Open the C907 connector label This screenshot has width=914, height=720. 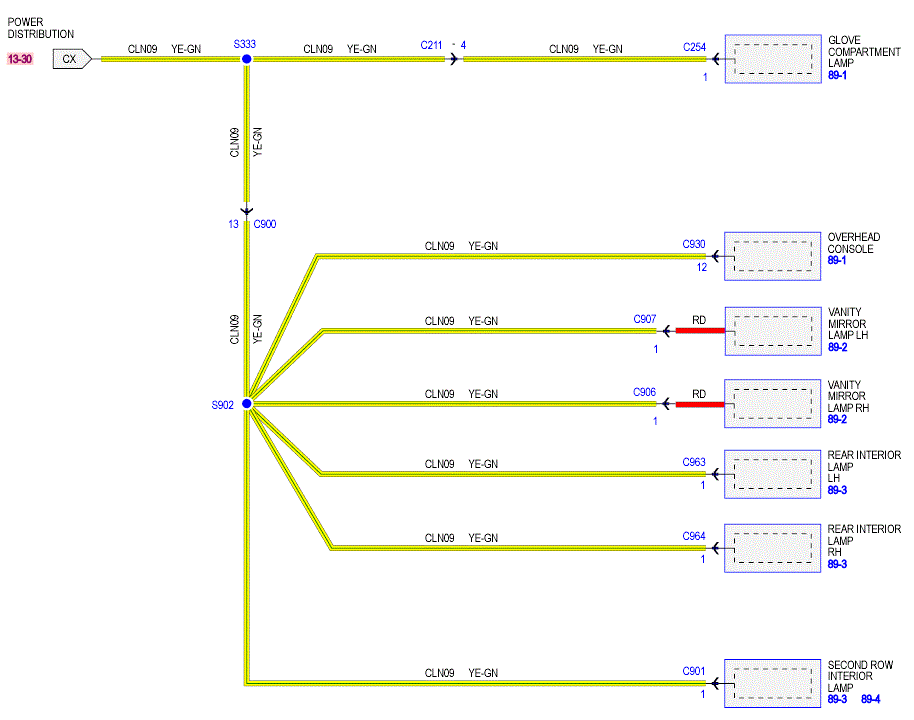tap(645, 319)
